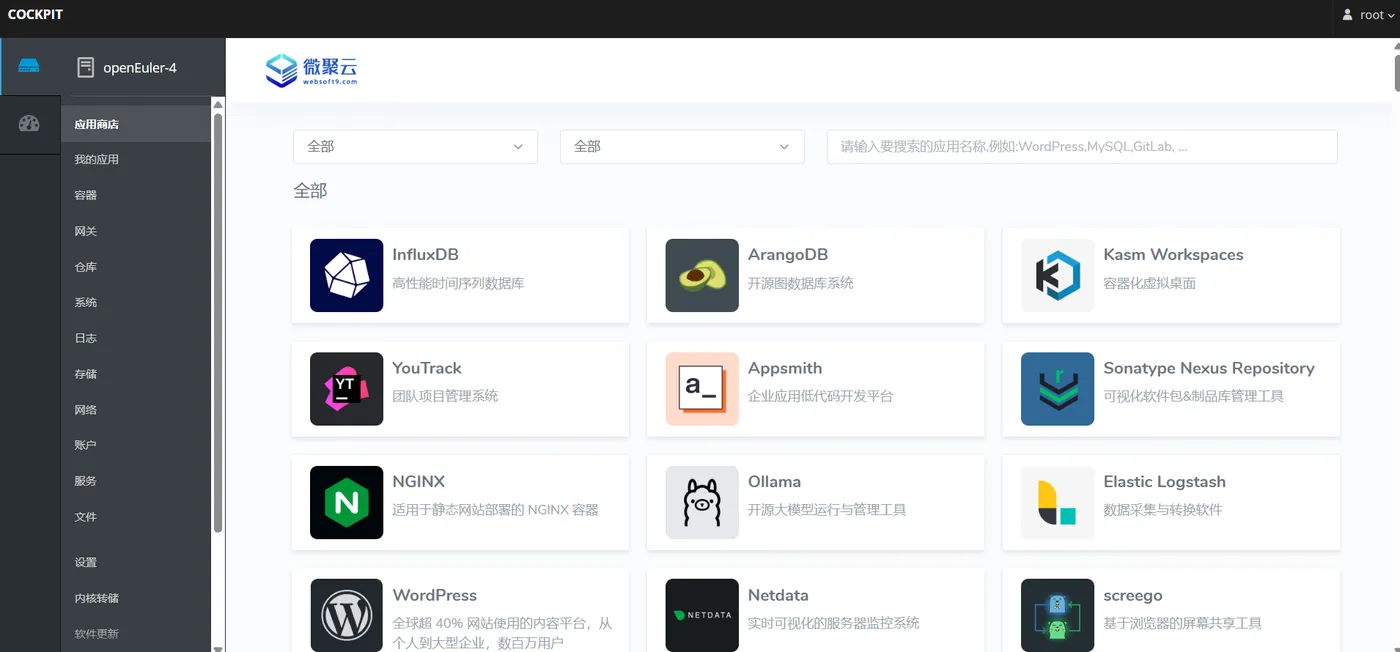This screenshot has height=652, width=1400.
Task: Open the Appsmith title link
Action: click(x=785, y=368)
